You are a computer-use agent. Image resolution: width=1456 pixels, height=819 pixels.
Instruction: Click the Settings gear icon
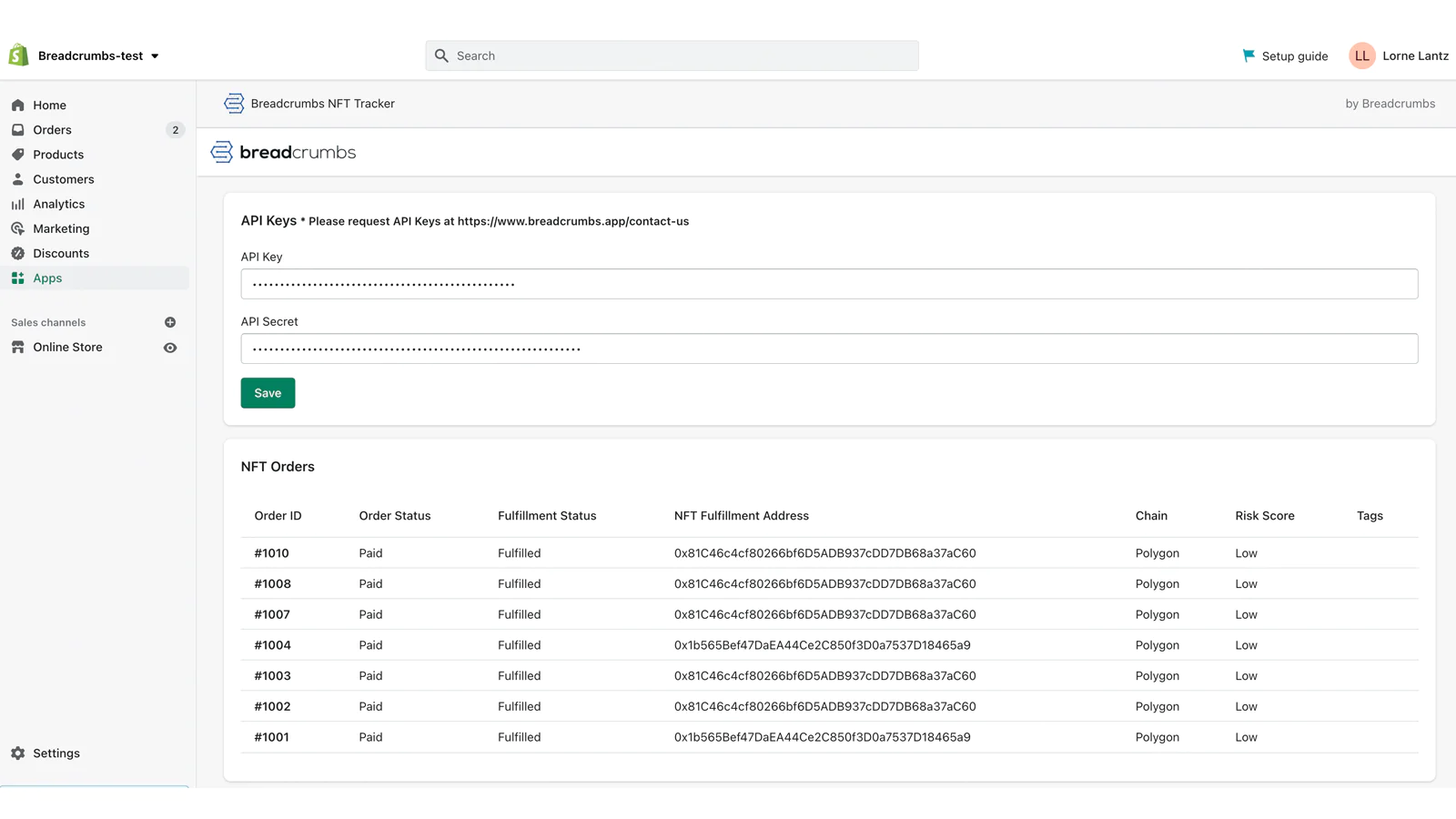[17, 753]
